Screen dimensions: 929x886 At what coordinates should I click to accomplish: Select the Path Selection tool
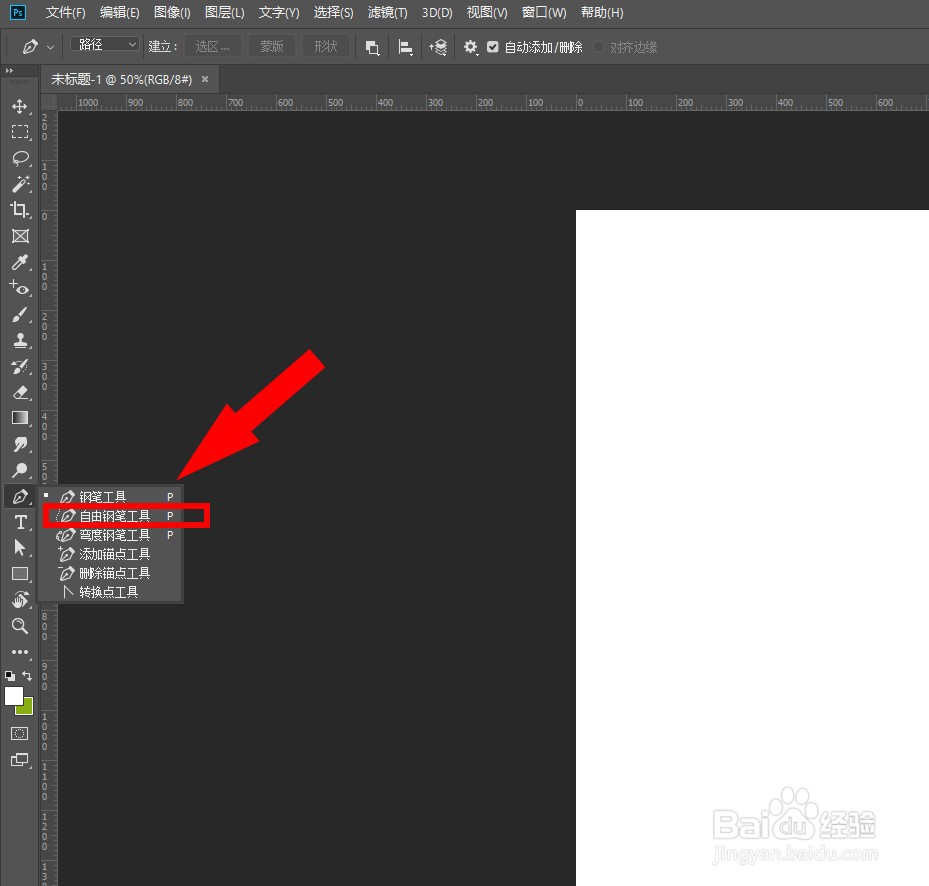coord(20,548)
